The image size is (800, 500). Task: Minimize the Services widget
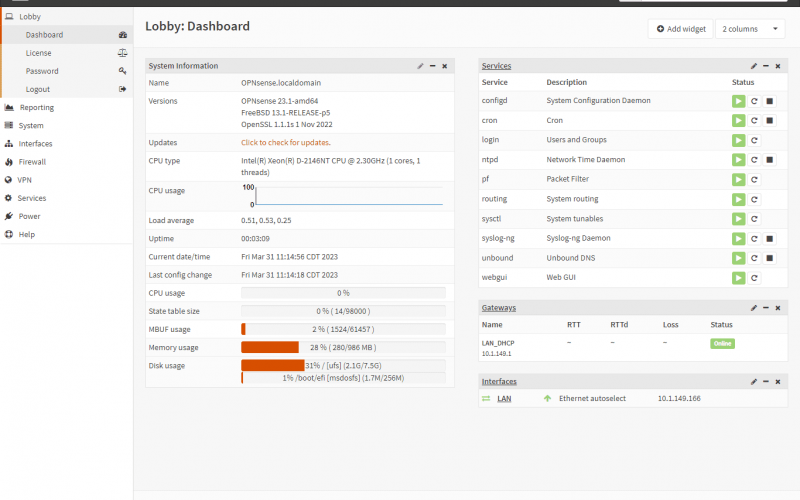[765, 66]
